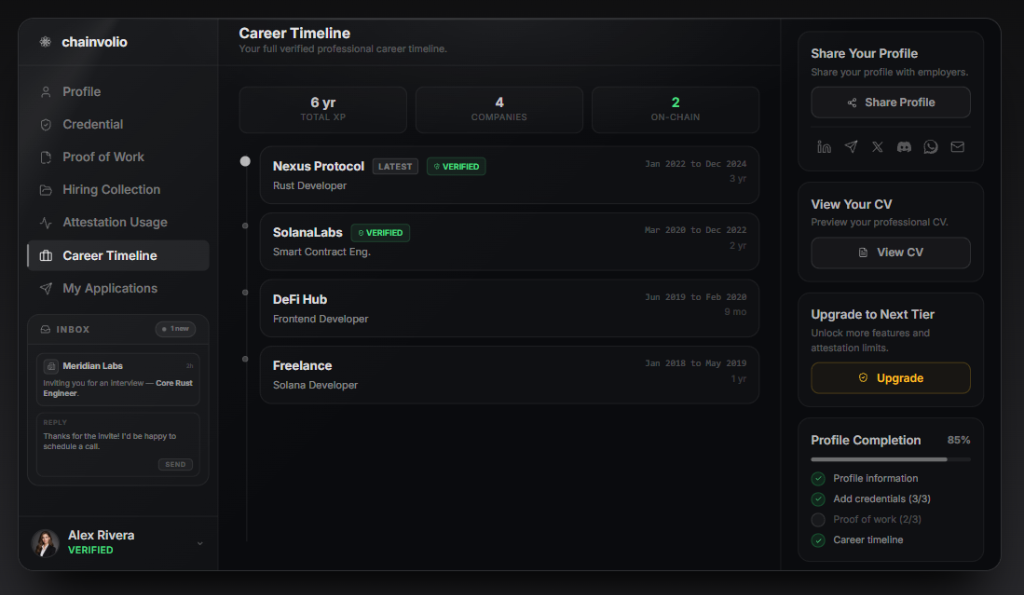Toggle the Add credentials (3/3) checkmark
The image size is (1024, 595).
pyautogui.click(x=818, y=499)
